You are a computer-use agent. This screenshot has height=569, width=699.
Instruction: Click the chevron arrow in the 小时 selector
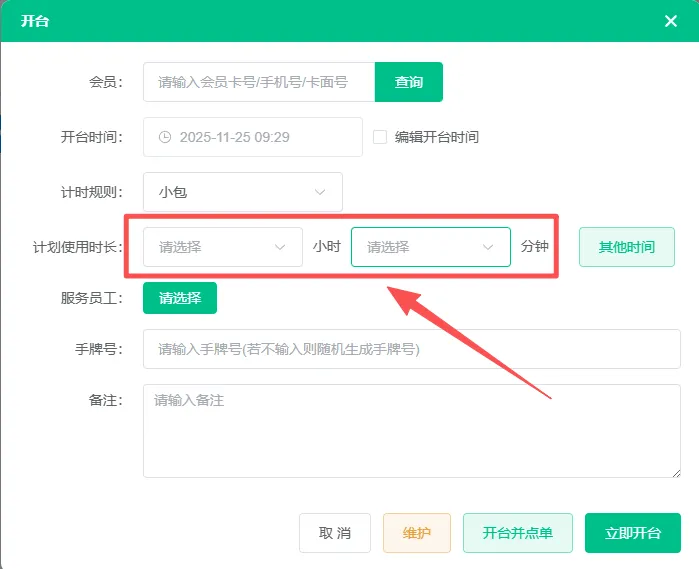tap(280, 247)
